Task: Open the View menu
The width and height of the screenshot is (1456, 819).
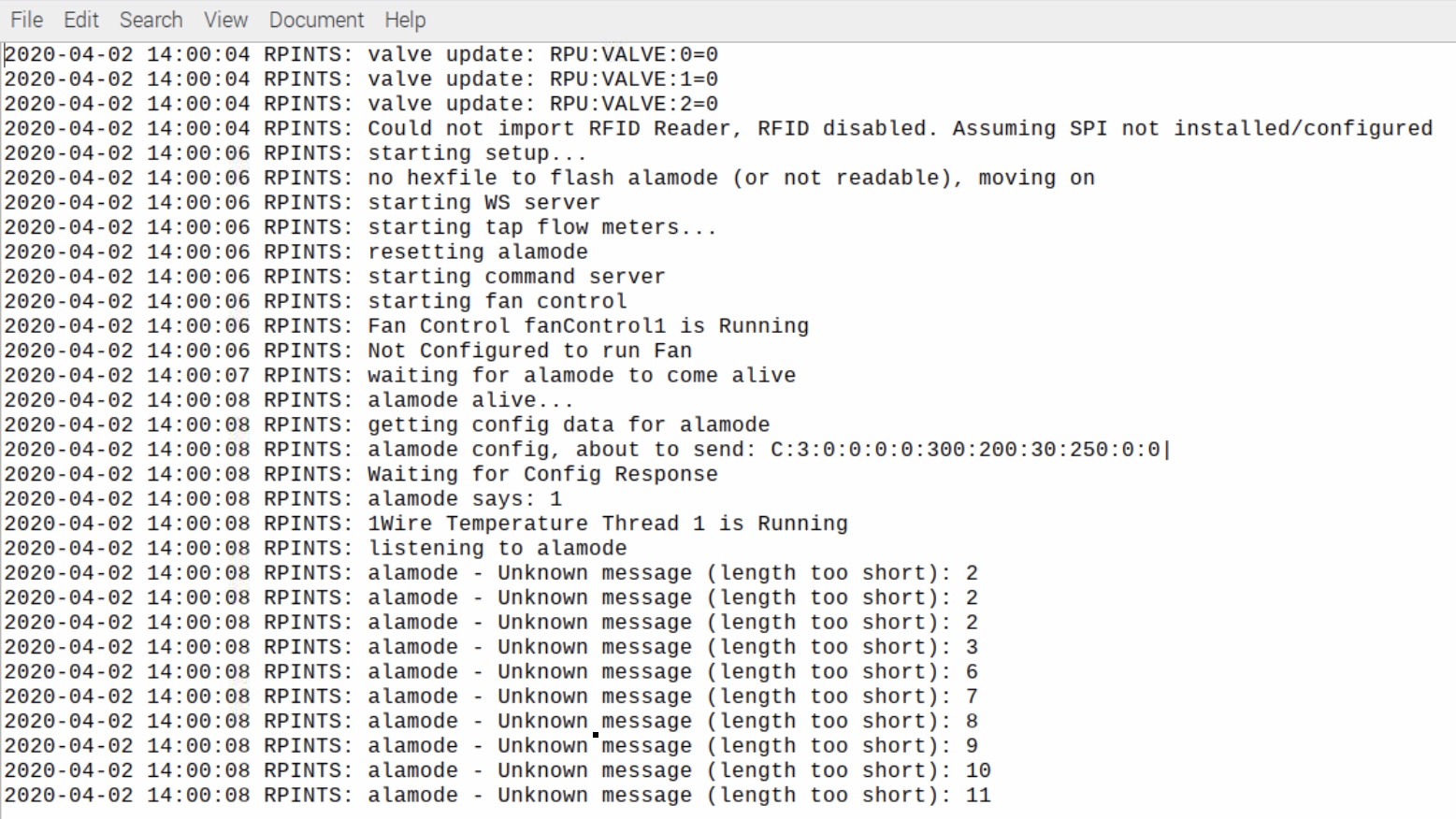Action: pyautogui.click(x=225, y=20)
